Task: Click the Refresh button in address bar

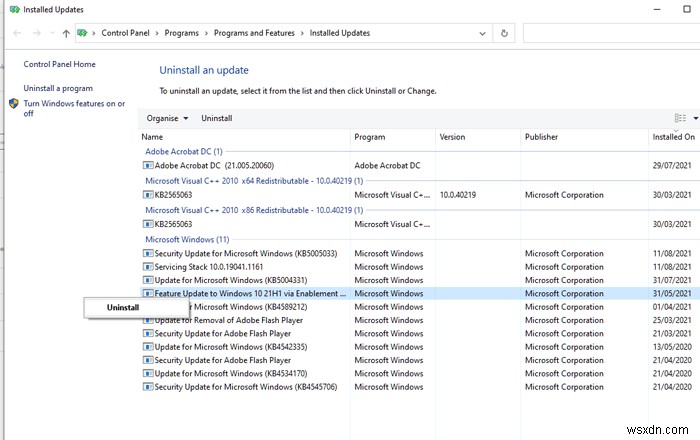Action: point(504,33)
